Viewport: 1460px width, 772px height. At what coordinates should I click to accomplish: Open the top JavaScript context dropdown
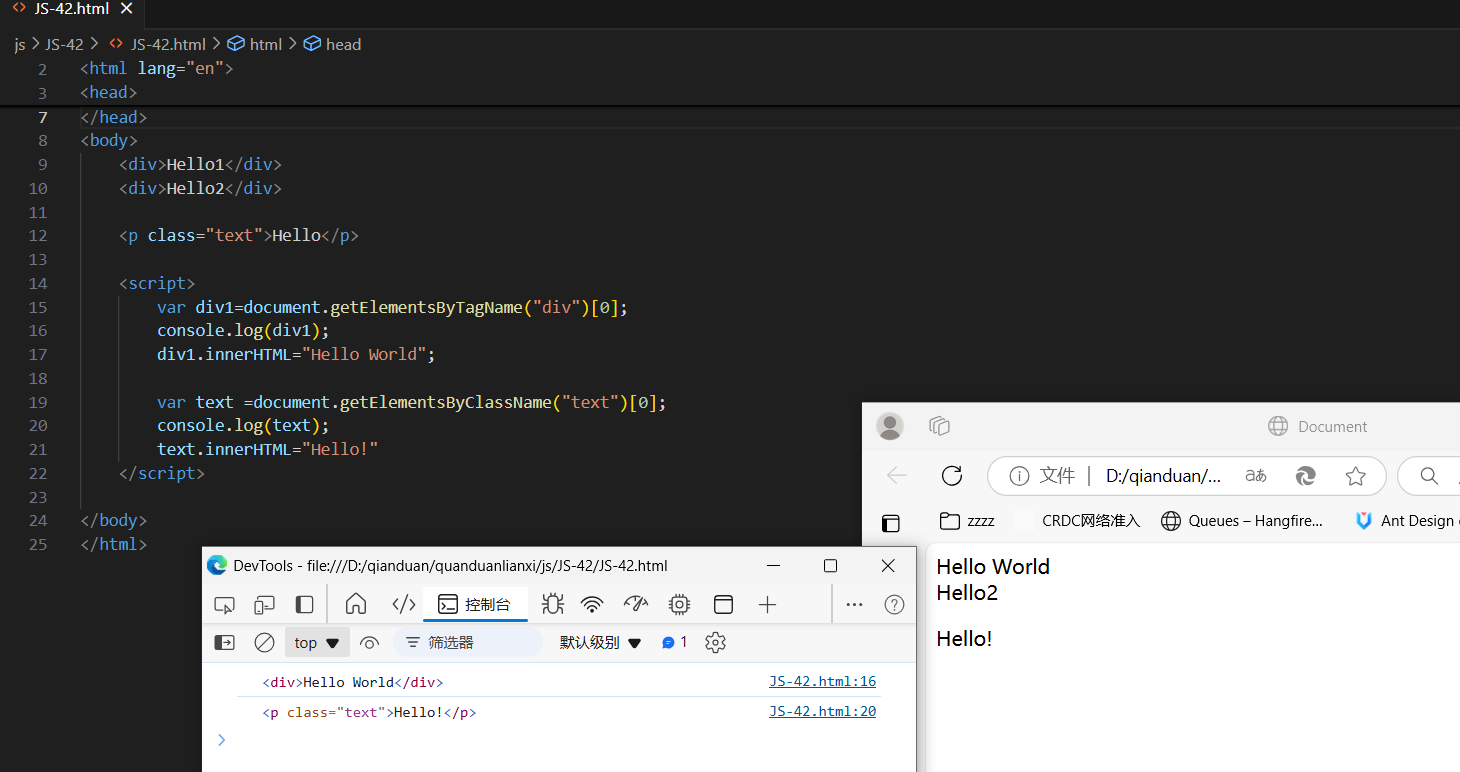[x=317, y=643]
